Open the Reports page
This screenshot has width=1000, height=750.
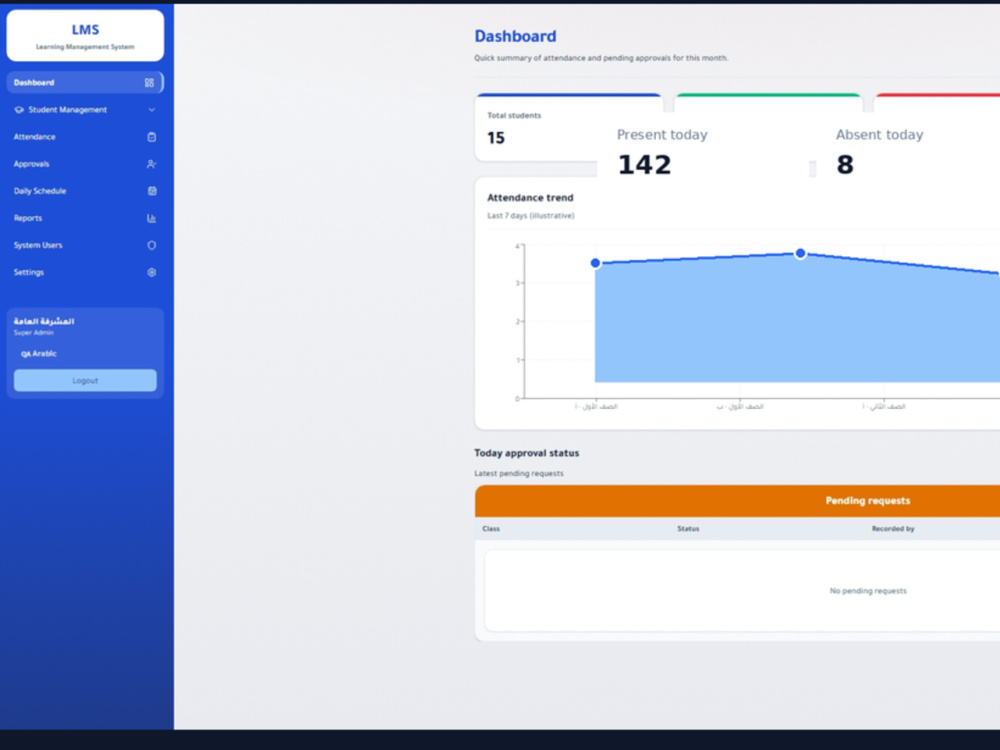click(x=85, y=218)
